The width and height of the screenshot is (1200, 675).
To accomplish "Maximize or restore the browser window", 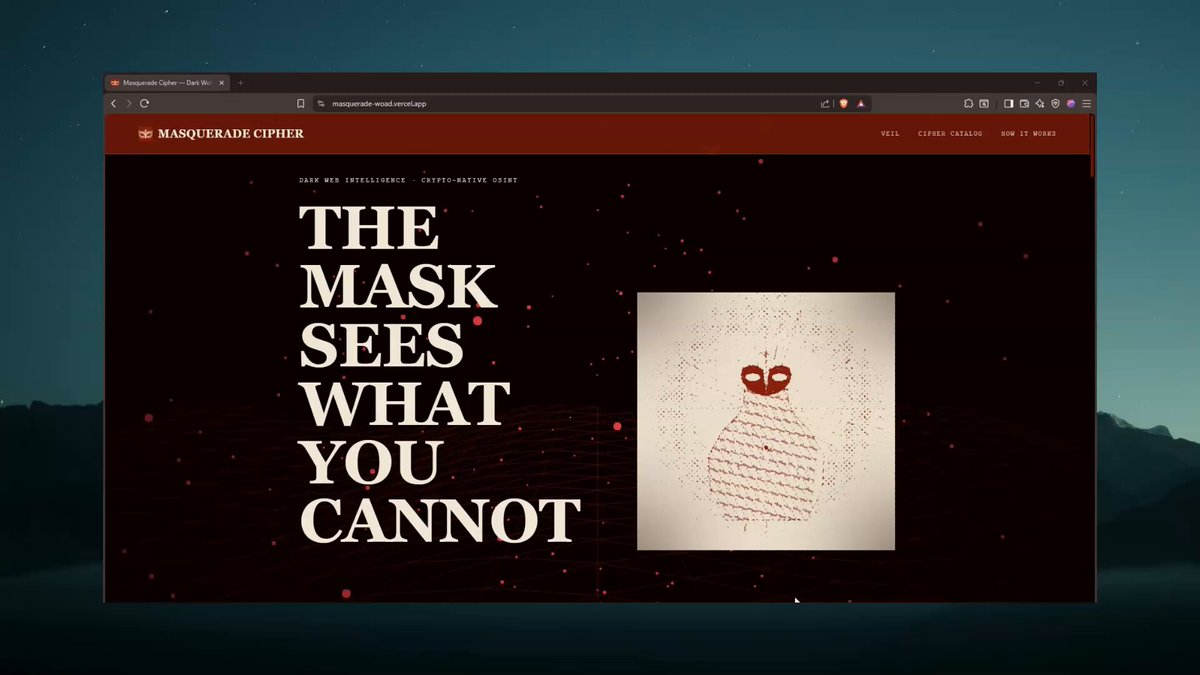I will (x=1061, y=83).
